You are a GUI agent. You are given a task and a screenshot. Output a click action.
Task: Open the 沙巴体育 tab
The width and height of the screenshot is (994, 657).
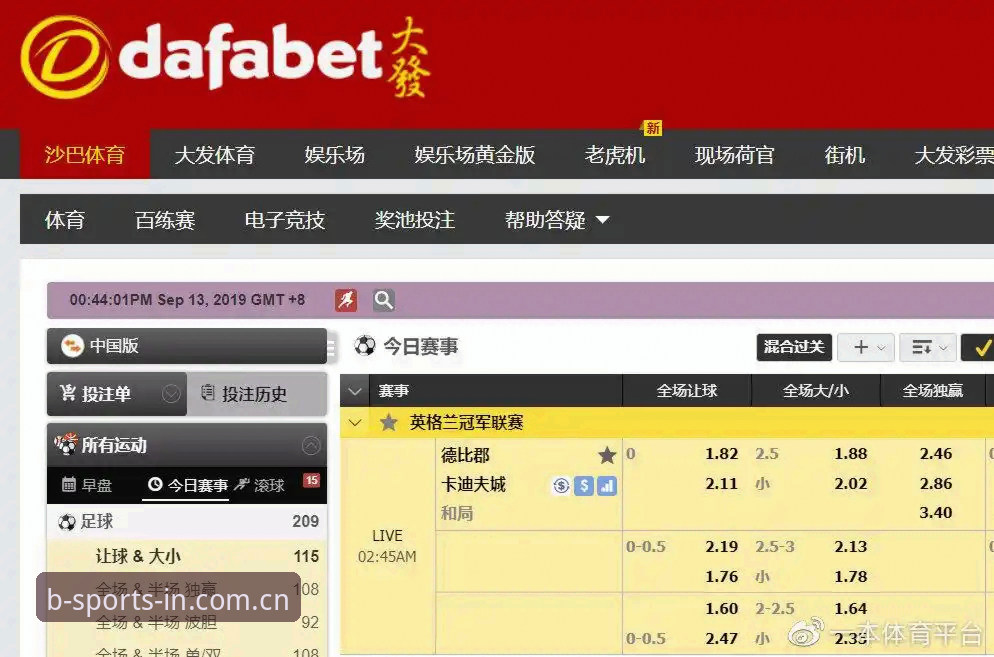click(85, 155)
